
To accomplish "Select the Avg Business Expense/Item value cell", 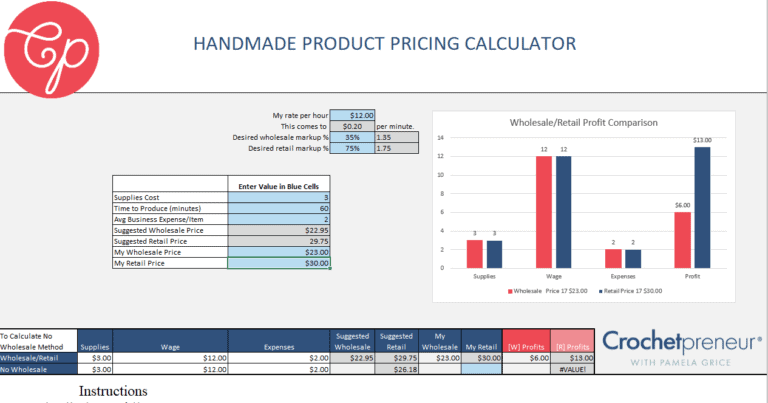I will coord(279,219).
